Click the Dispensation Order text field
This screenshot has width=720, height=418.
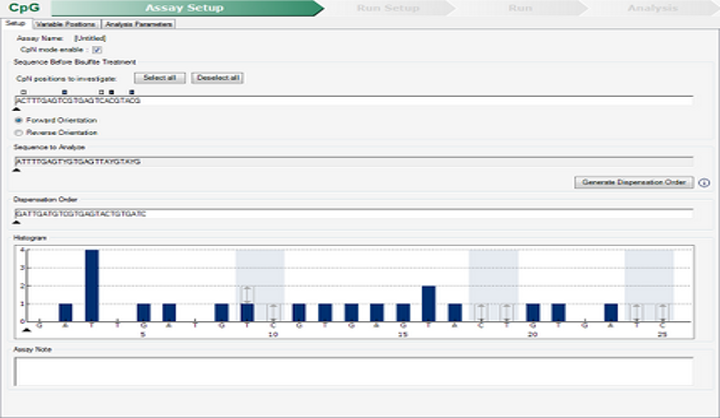click(354, 213)
